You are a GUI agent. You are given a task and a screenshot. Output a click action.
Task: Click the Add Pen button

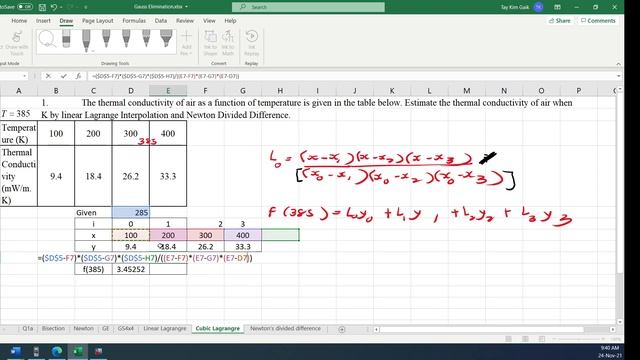click(x=186, y=42)
